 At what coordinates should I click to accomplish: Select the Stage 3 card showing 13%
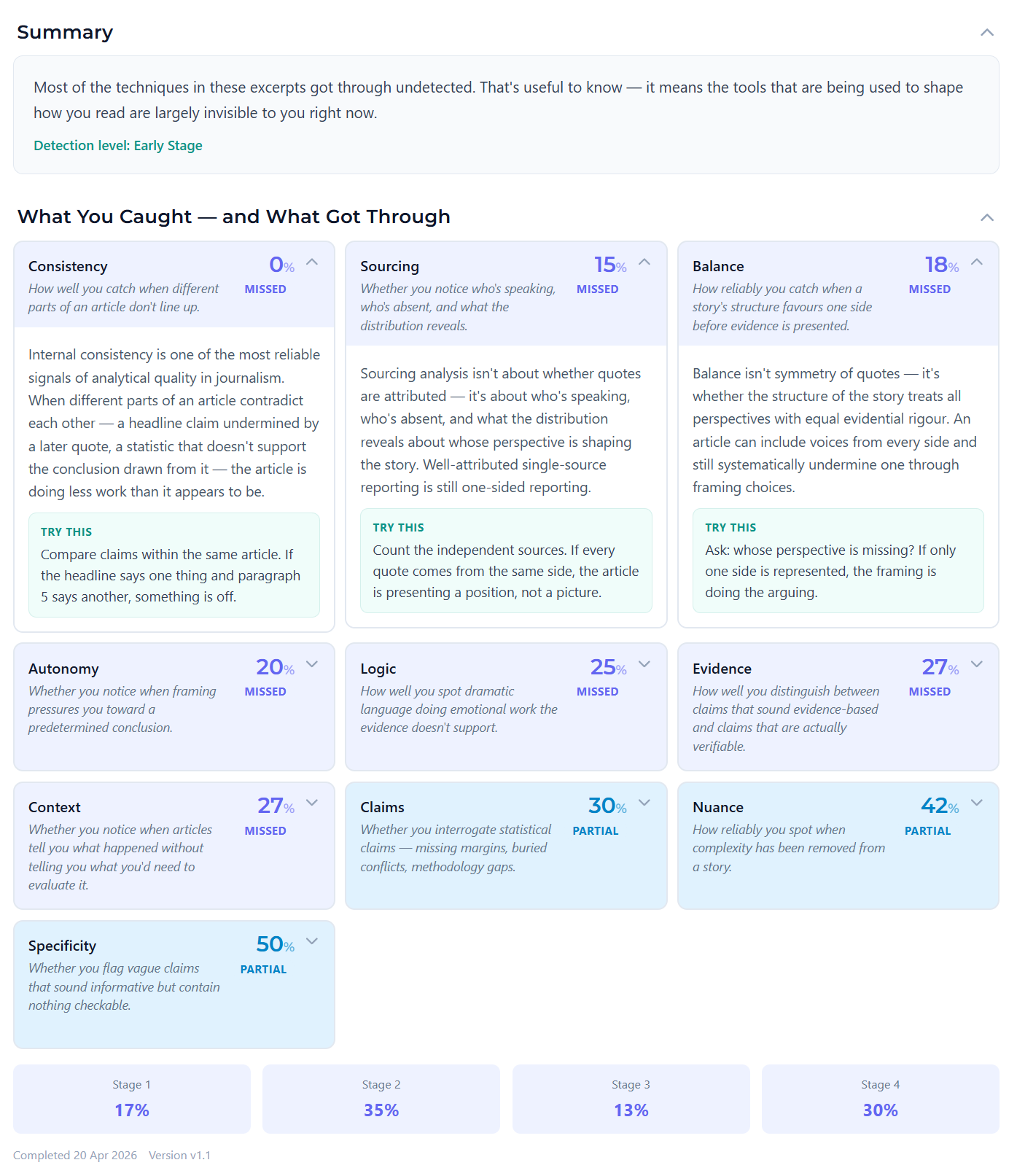tap(631, 1099)
